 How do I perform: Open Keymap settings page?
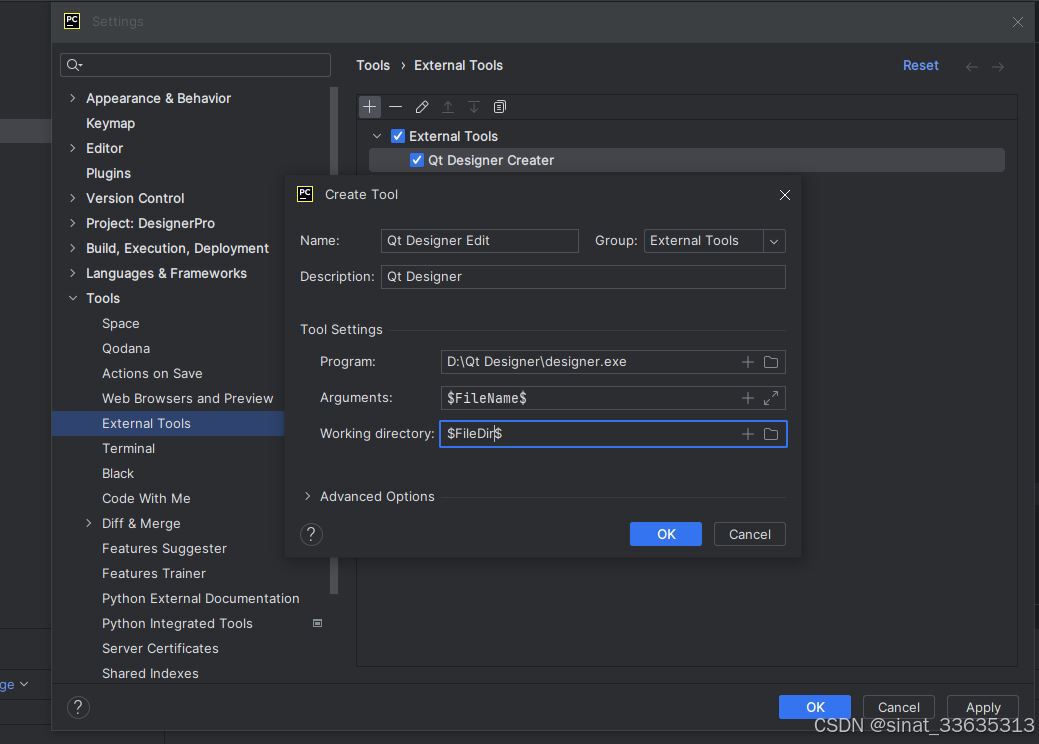tap(111, 123)
